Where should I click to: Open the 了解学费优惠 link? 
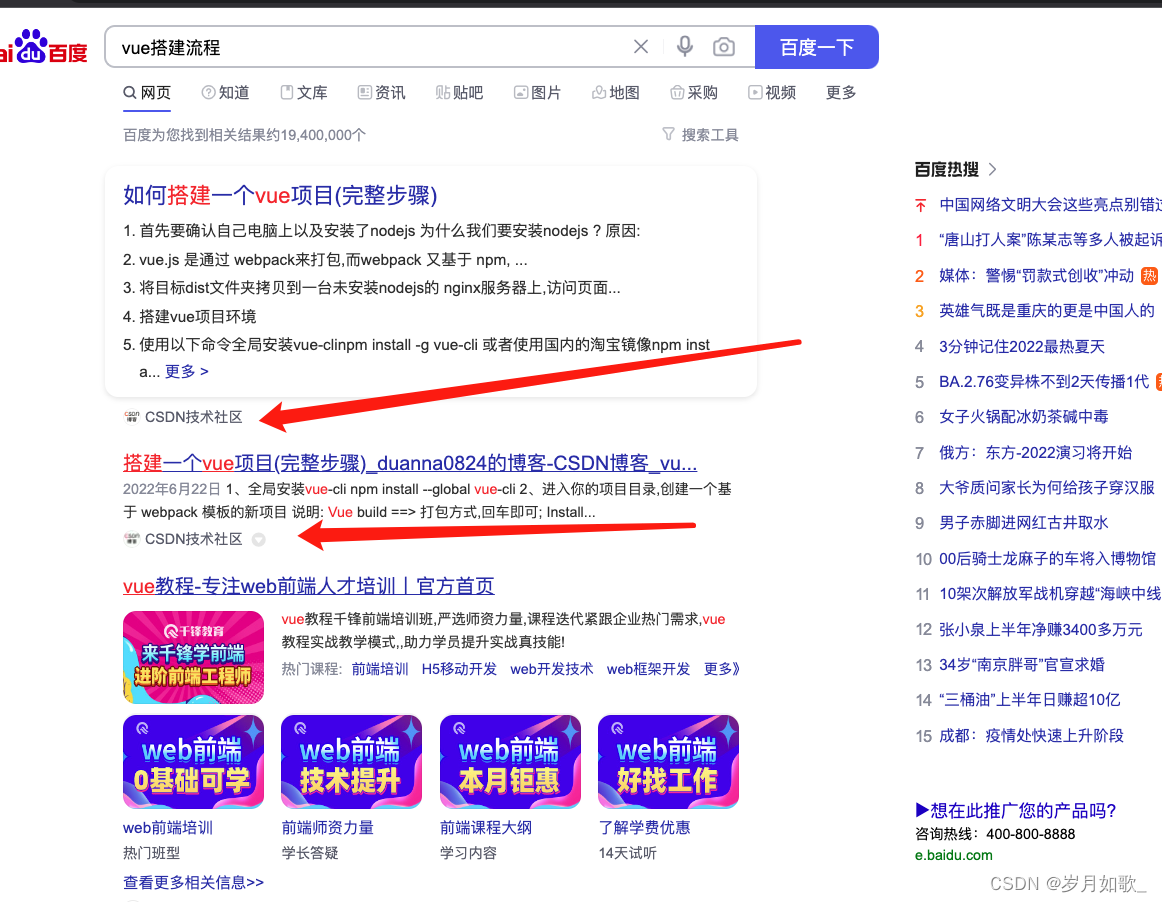pyautogui.click(x=645, y=828)
